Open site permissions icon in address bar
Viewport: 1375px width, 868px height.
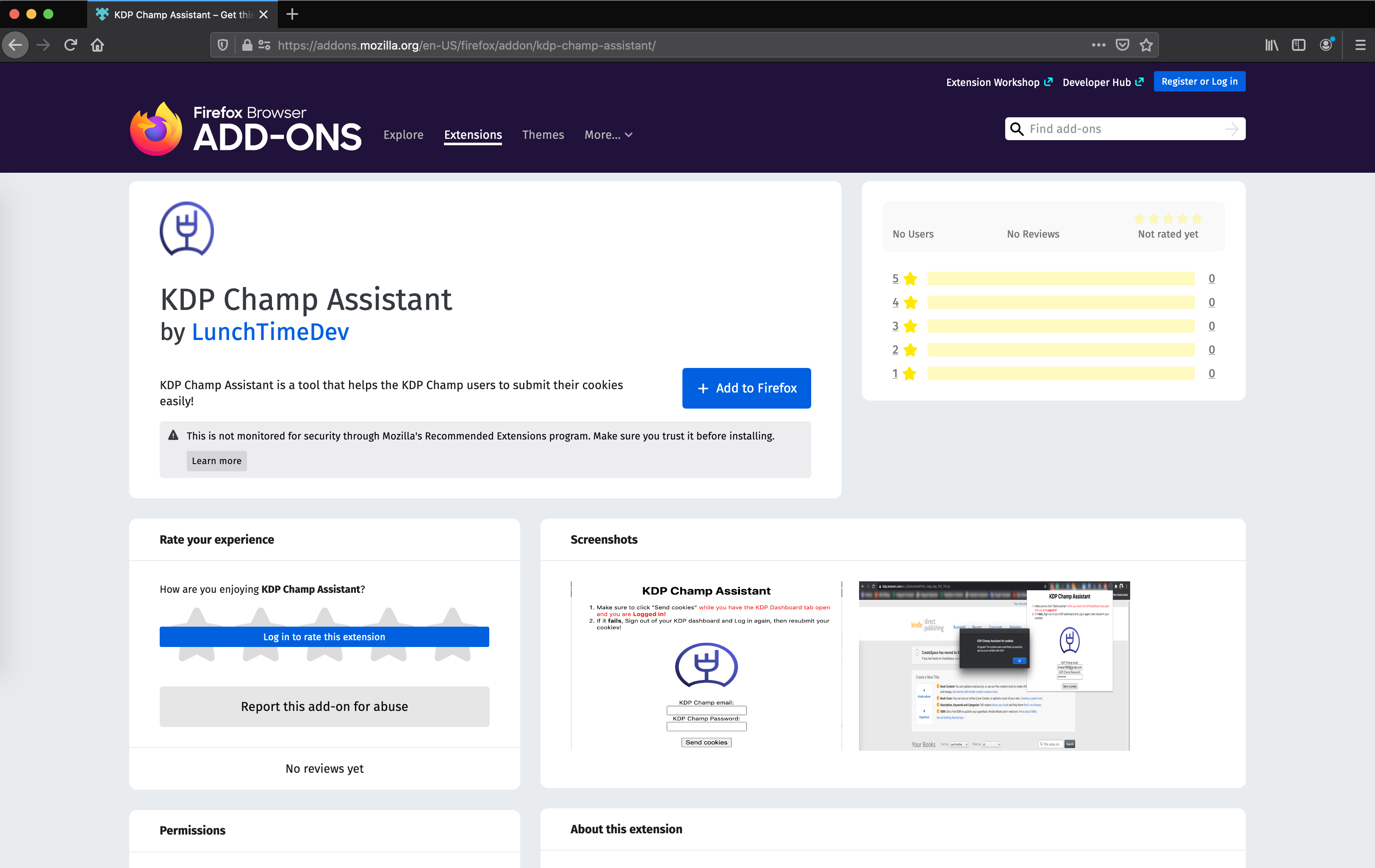click(x=264, y=45)
